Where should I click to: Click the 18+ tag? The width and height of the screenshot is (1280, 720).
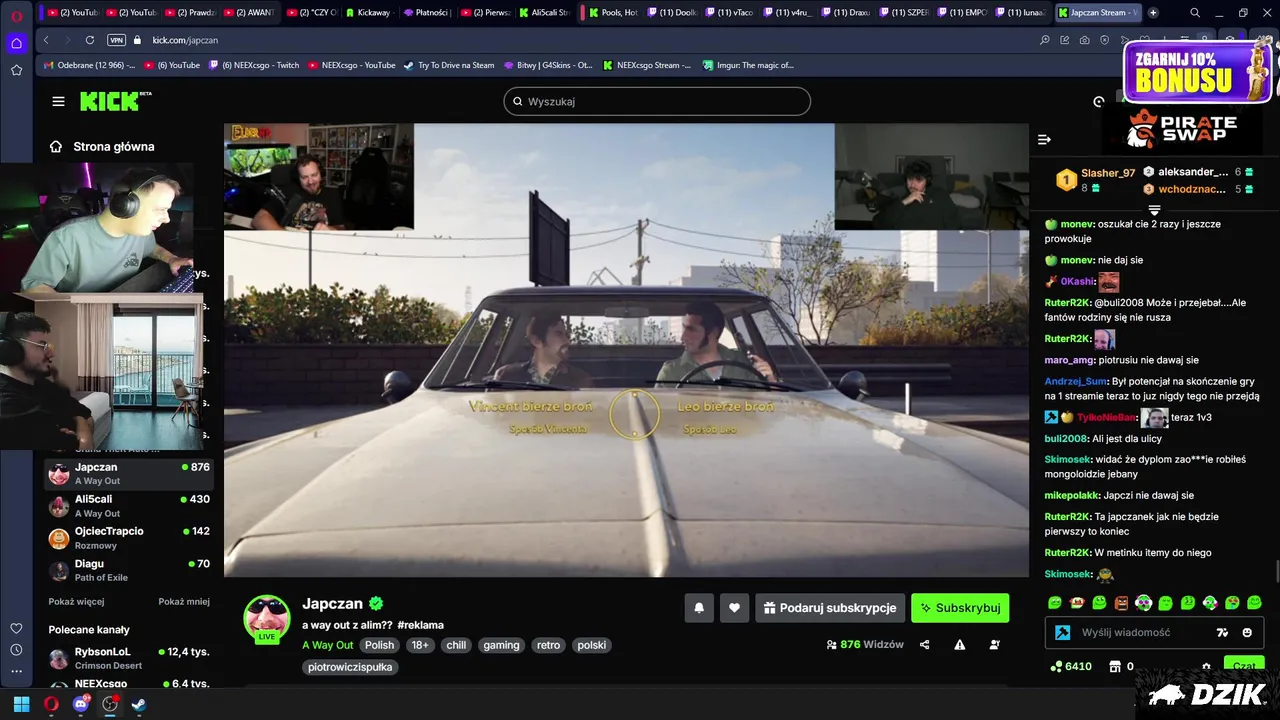click(420, 645)
